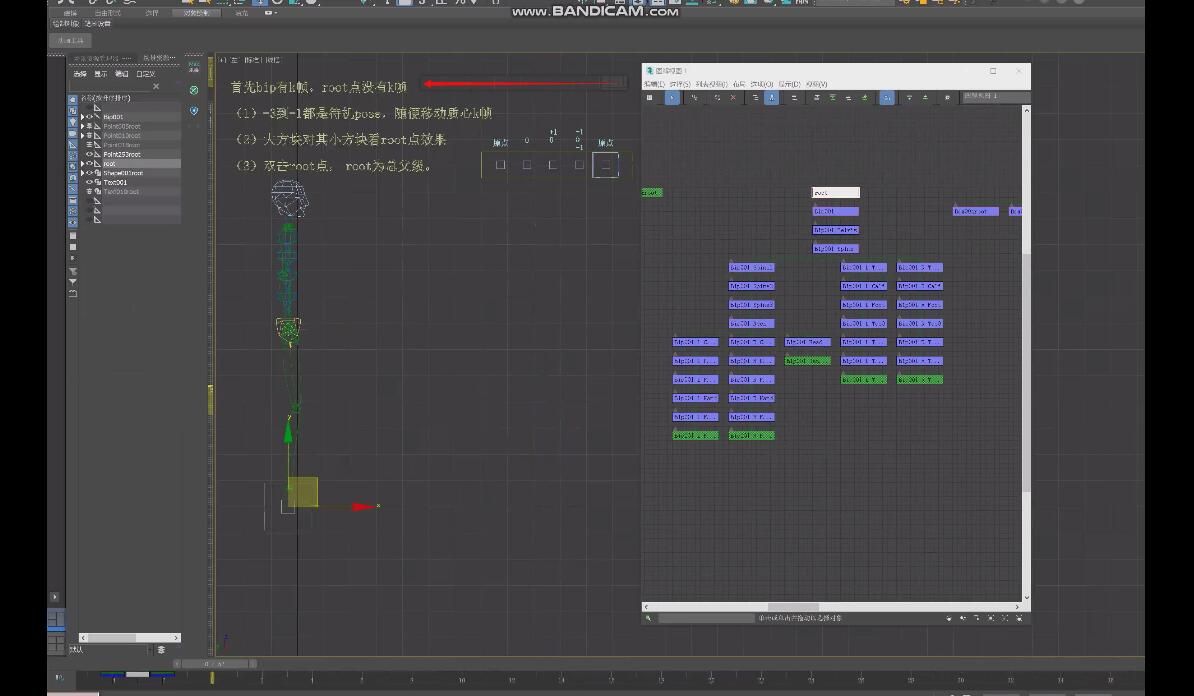Click Zoom Extents Selected in Schematic View
Viewport: 1194px width, 696px height.
pyautogui.click(x=1005, y=618)
